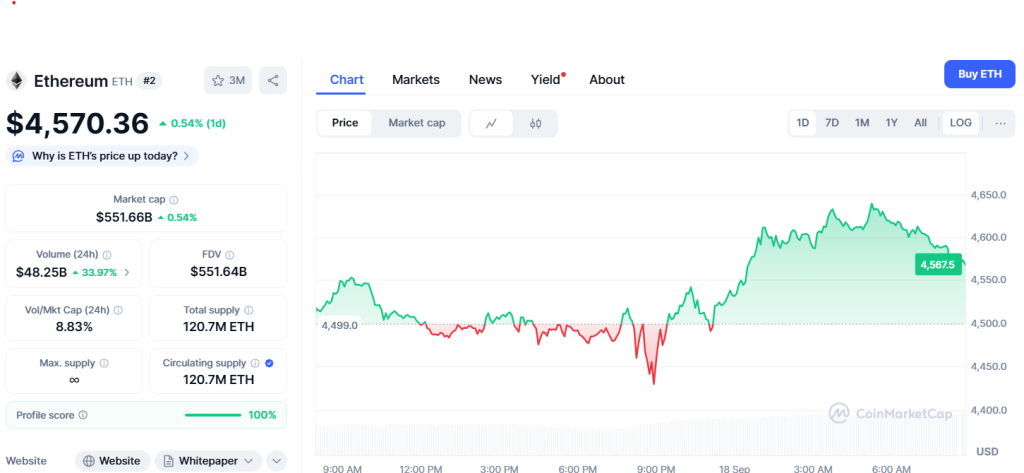
Task: Expand more links chevron beside Whitepaper
Action: 277,461
